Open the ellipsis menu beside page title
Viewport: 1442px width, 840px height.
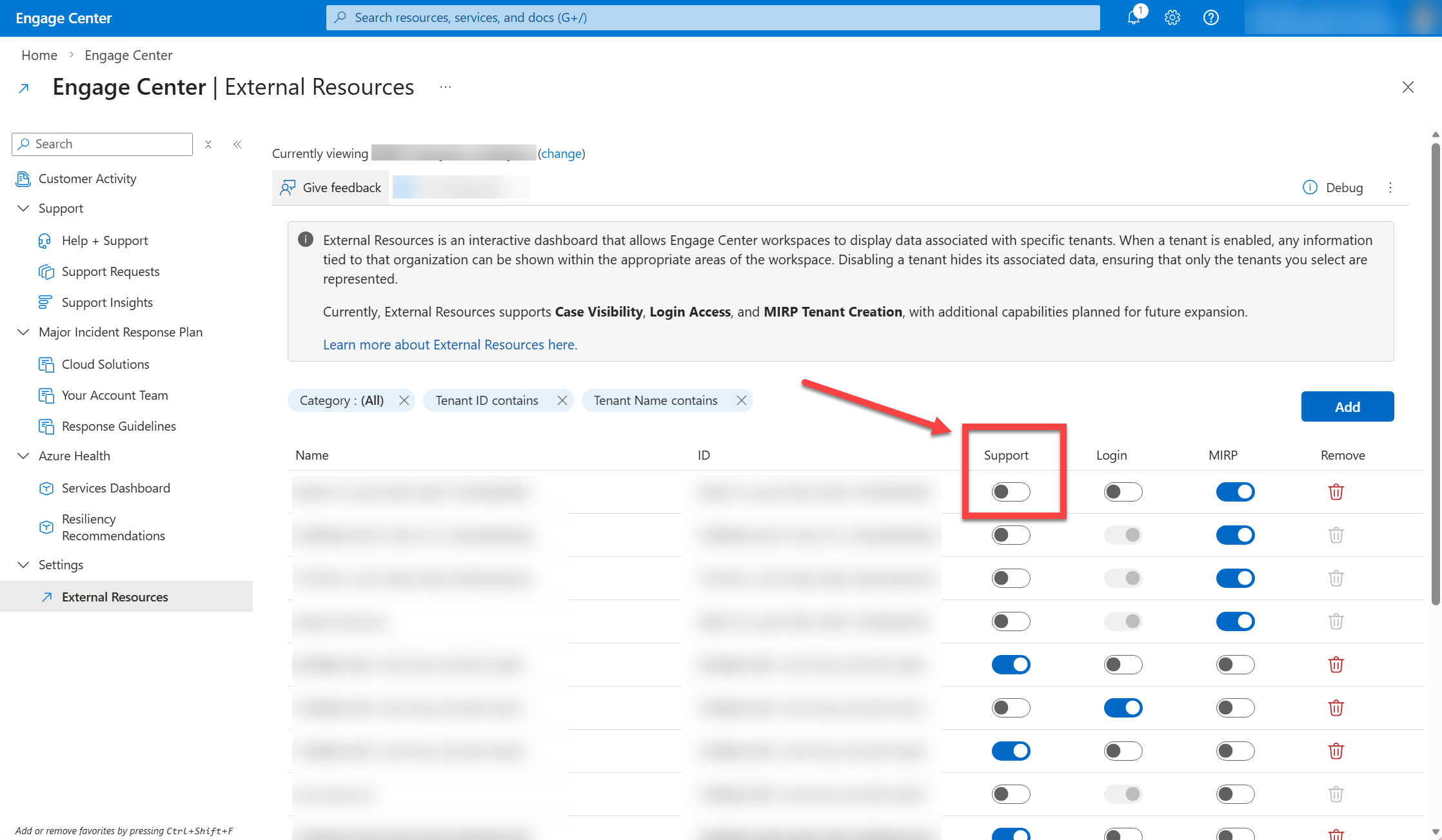tap(446, 87)
